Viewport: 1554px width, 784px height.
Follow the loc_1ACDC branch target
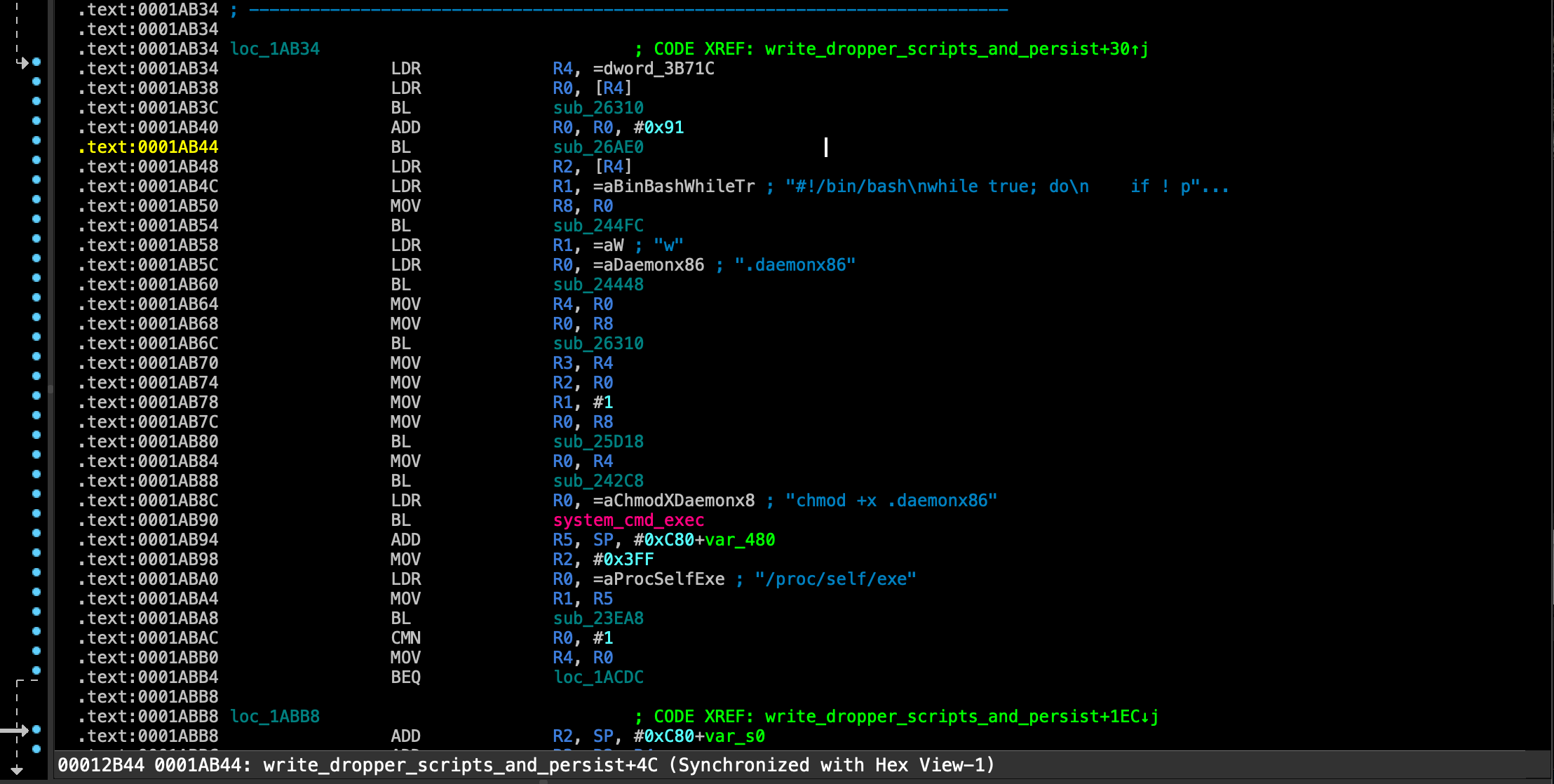point(598,677)
